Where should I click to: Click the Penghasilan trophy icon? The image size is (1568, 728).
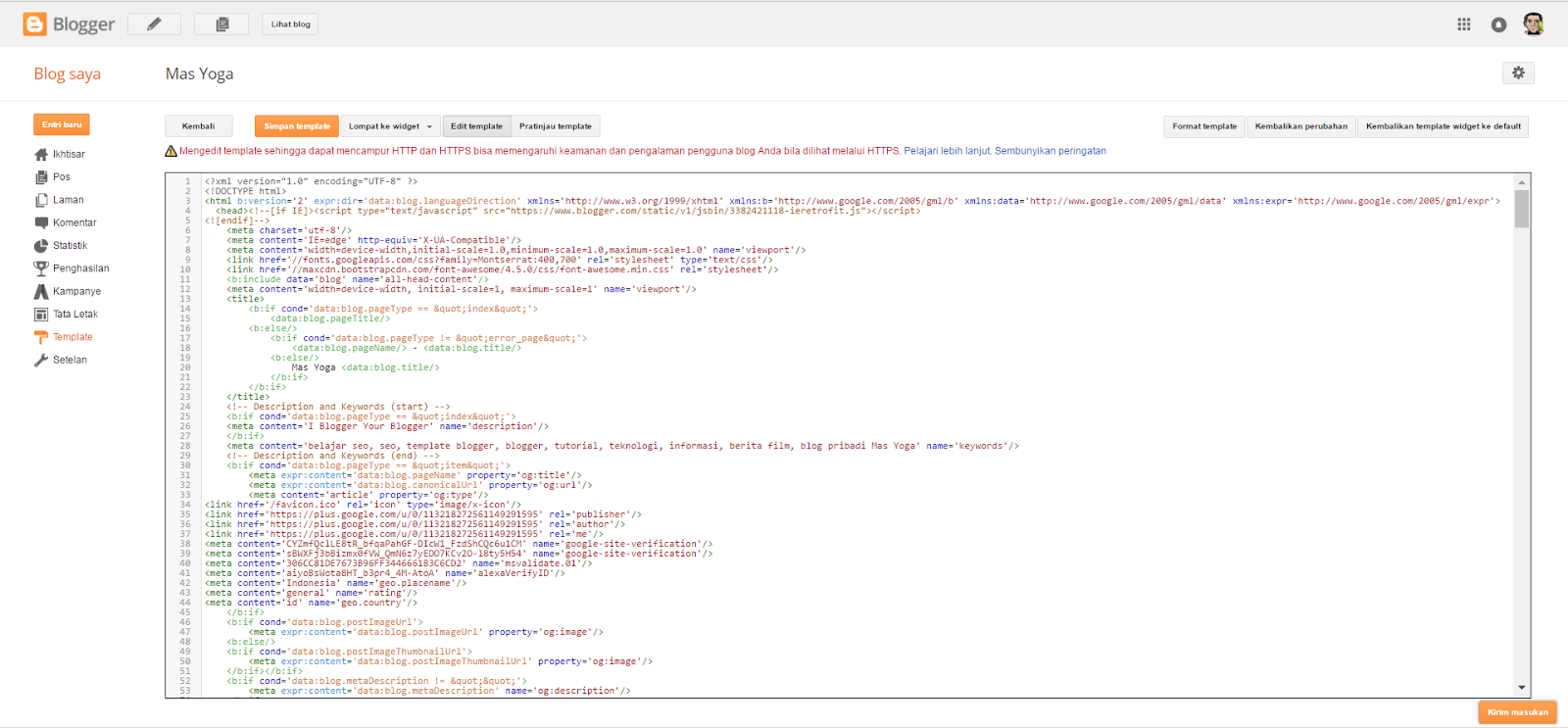41,268
